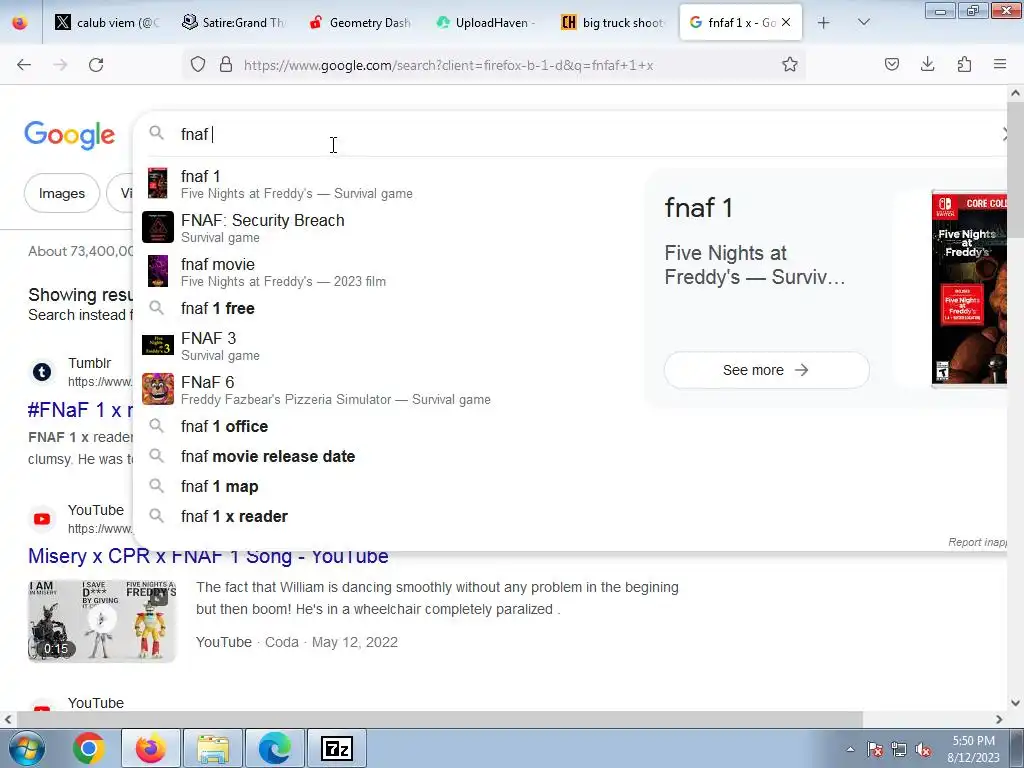Close the fnfaf 1 x Google tab
The image size is (1024, 768).
click(x=786, y=22)
